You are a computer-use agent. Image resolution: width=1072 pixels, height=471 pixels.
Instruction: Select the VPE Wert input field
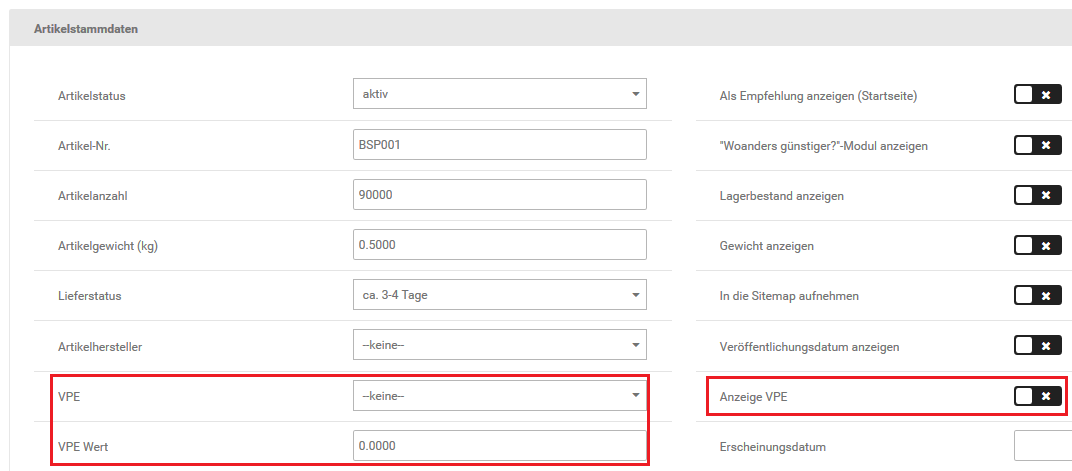coord(499,446)
